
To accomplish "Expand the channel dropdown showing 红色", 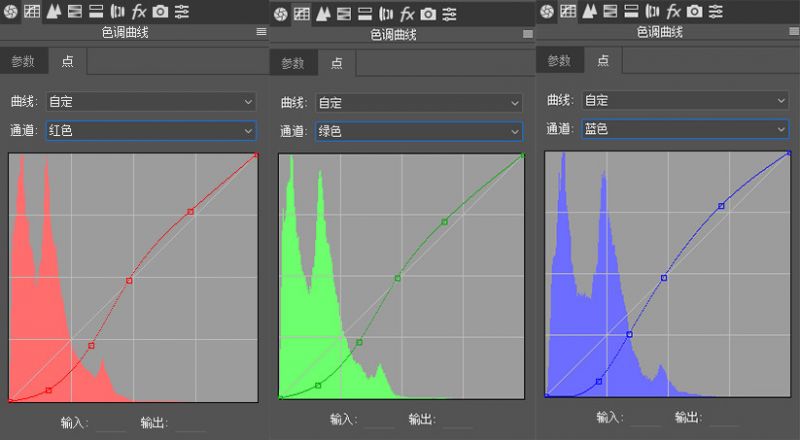I will click(x=151, y=130).
